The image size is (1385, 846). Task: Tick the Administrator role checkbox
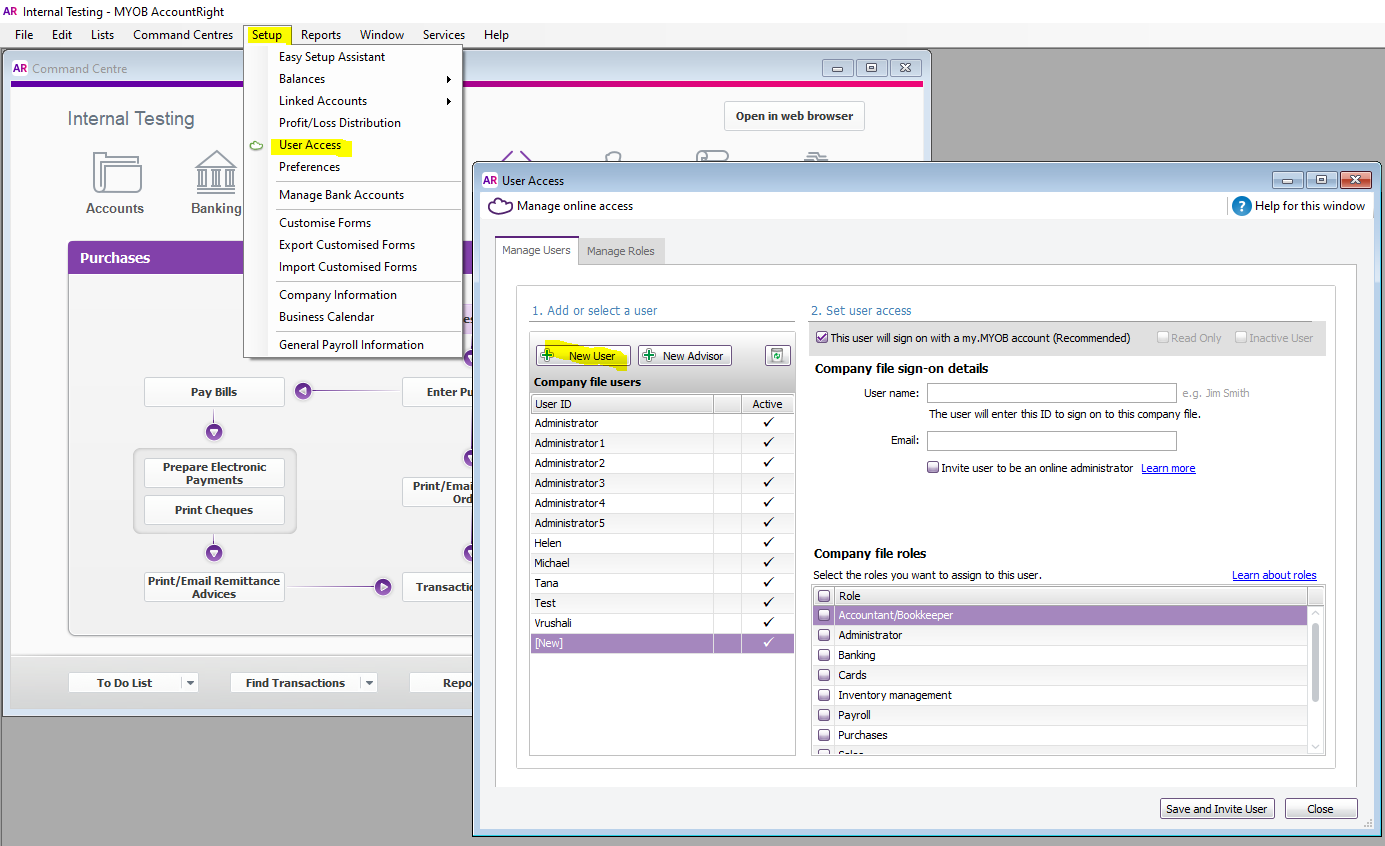coord(824,636)
